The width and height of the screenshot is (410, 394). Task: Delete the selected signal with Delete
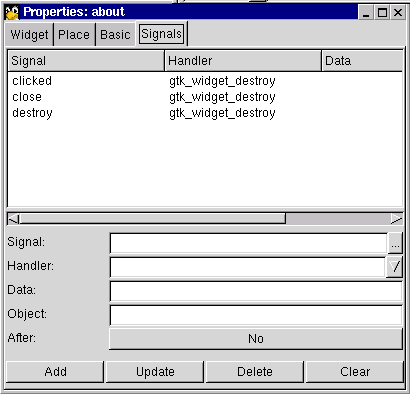(x=255, y=372)
